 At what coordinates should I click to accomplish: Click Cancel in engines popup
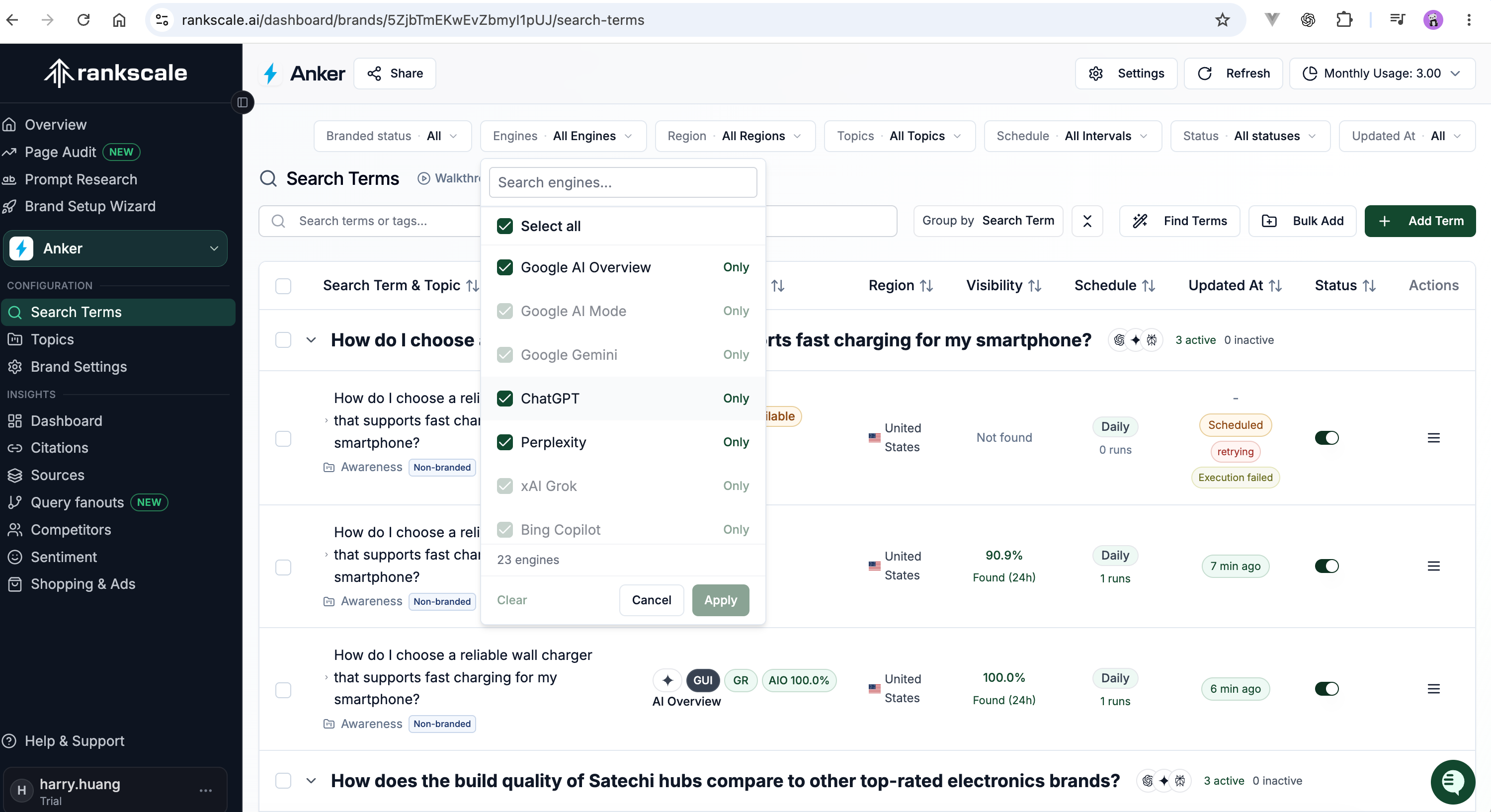tap(651, 600)
